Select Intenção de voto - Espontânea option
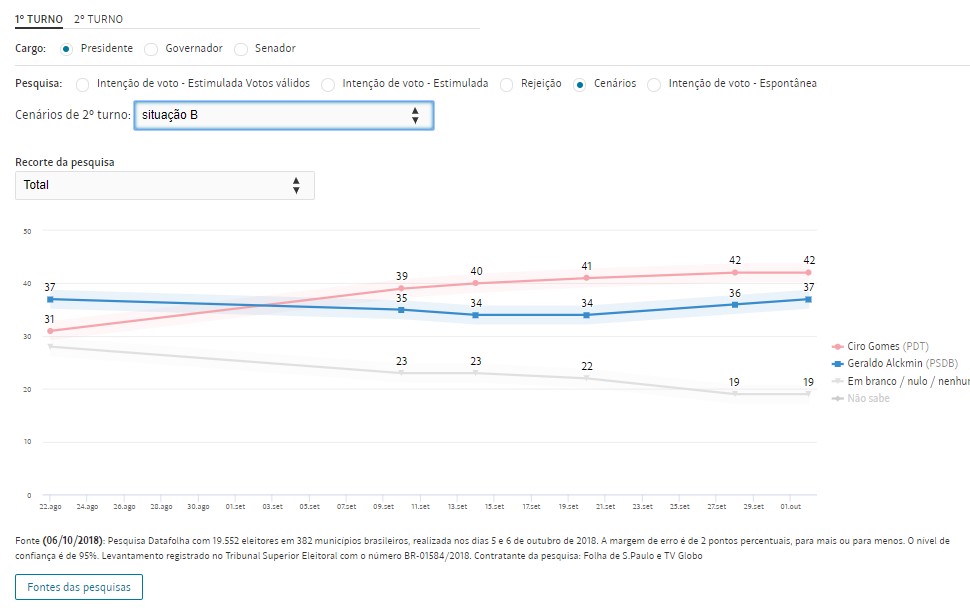This screenshot has height=611, width=970. pos(654,84)
